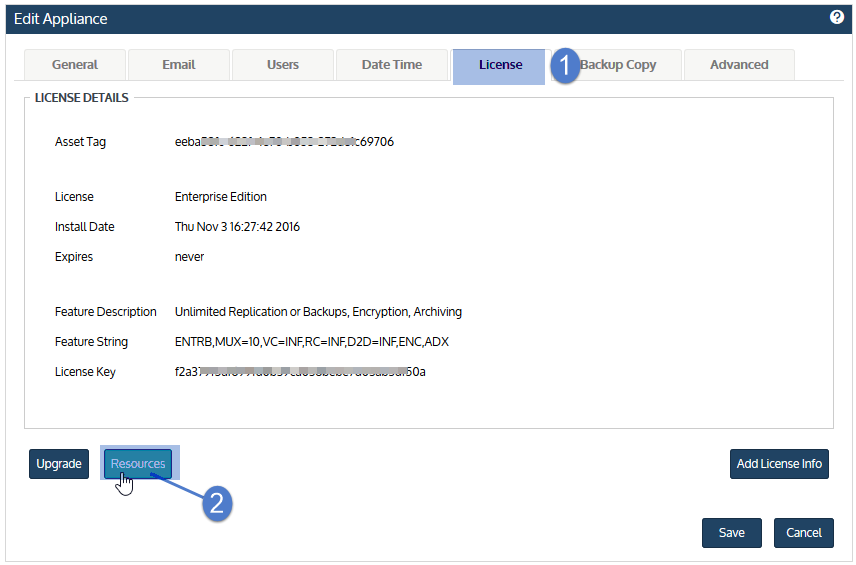This screenshot has height=565, width=856.
Task: Click the 'Asset Tag' label
Action: [80, 142]
